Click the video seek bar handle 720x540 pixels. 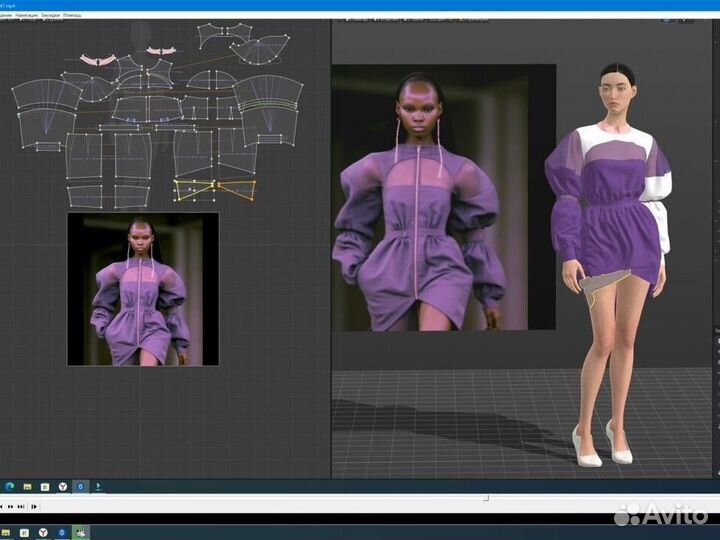pyautogui.click(x=486, y=497)
